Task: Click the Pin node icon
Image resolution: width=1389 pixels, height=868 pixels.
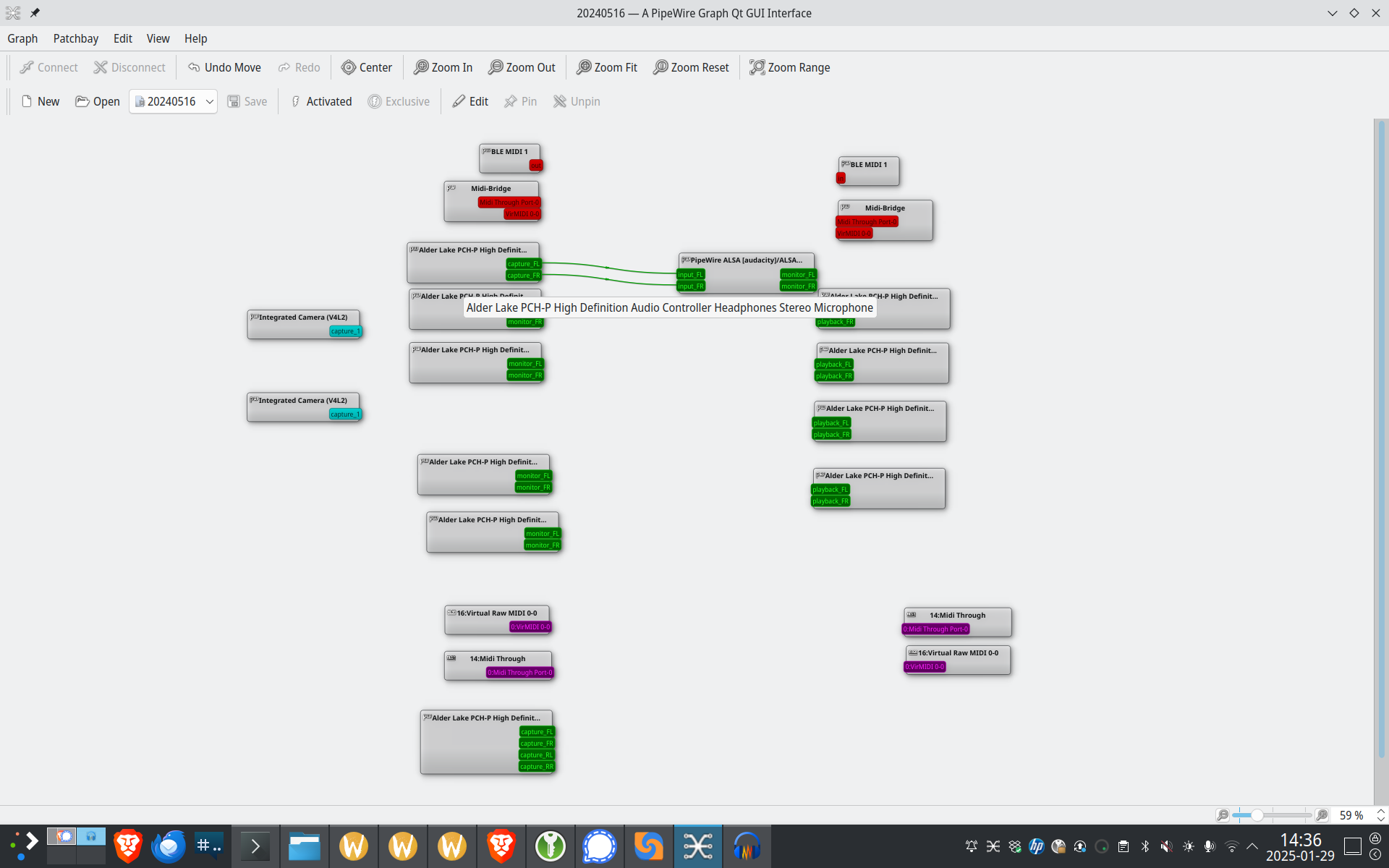Action: [511, 101]
